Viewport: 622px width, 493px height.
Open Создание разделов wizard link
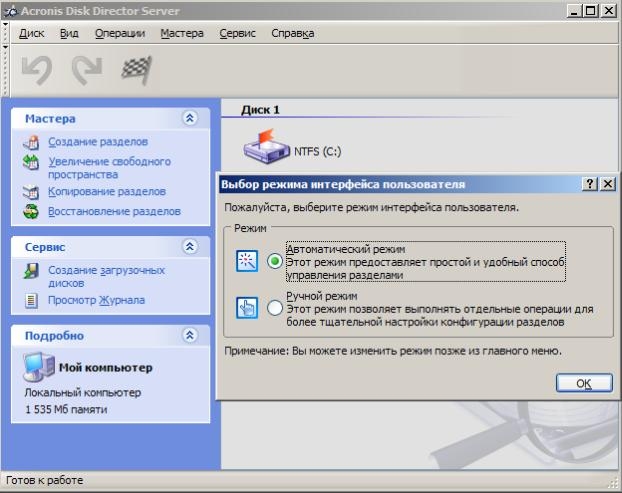[98, 142]
